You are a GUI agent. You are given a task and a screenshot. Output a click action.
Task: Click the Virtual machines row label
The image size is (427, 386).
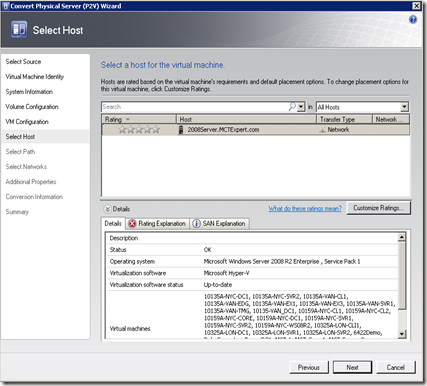tap(130, 329)
